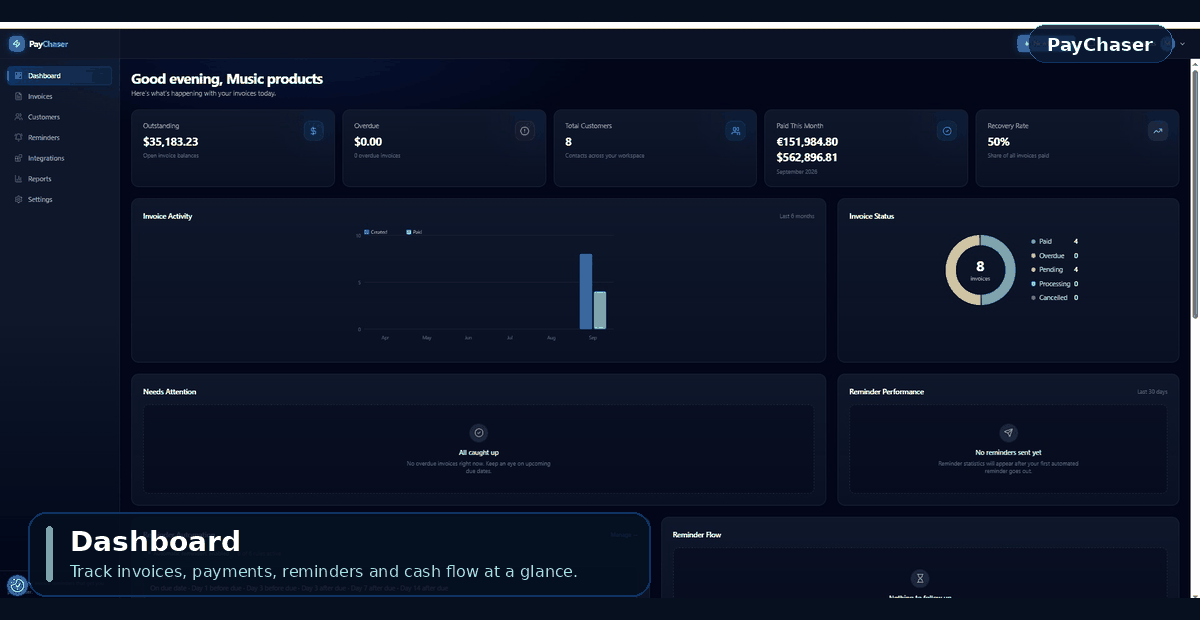The width and height of the screenshot is (1200, 620).
Task: Select Pending in Invoice Status legend
Action: pyautogui.click(x=1054, y=270)
